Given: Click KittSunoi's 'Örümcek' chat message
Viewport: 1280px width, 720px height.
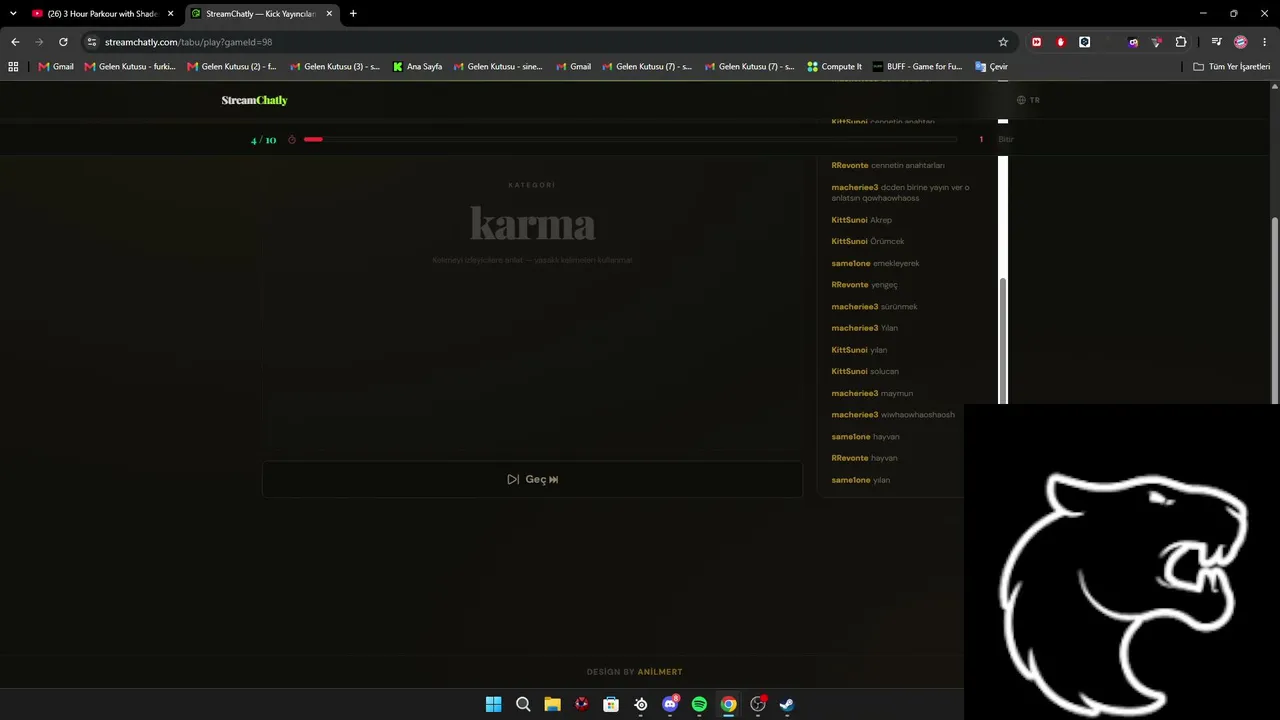Looking at the screenshot, I should coord(868,241).
